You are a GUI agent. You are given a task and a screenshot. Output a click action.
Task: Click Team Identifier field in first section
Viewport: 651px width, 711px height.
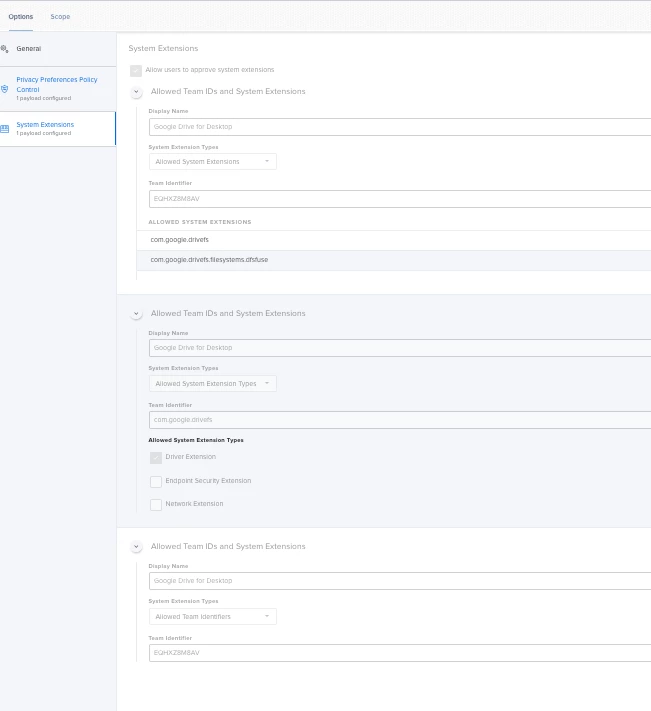(400, 199)
